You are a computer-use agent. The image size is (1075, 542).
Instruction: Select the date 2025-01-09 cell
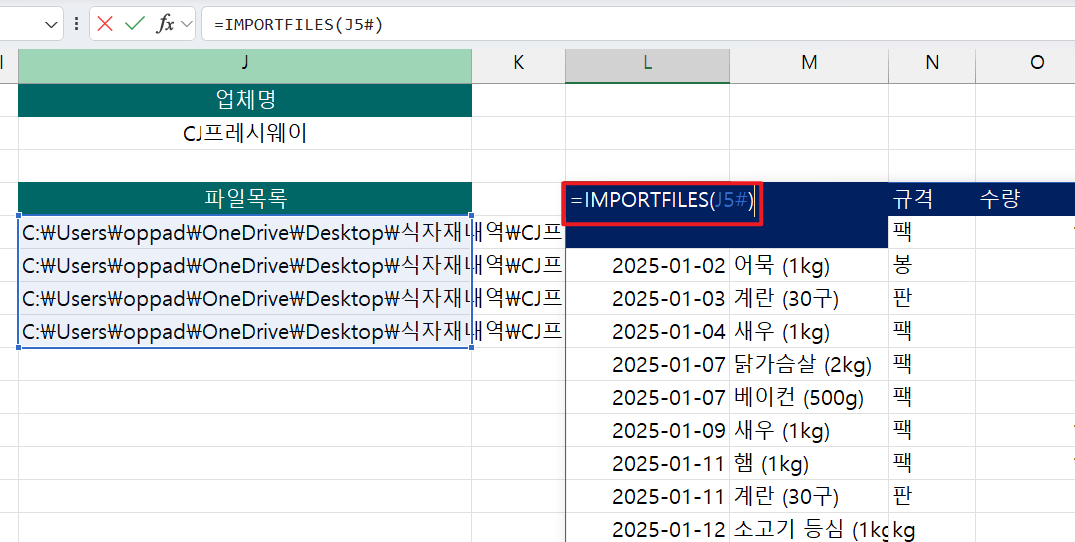(647, 430)
